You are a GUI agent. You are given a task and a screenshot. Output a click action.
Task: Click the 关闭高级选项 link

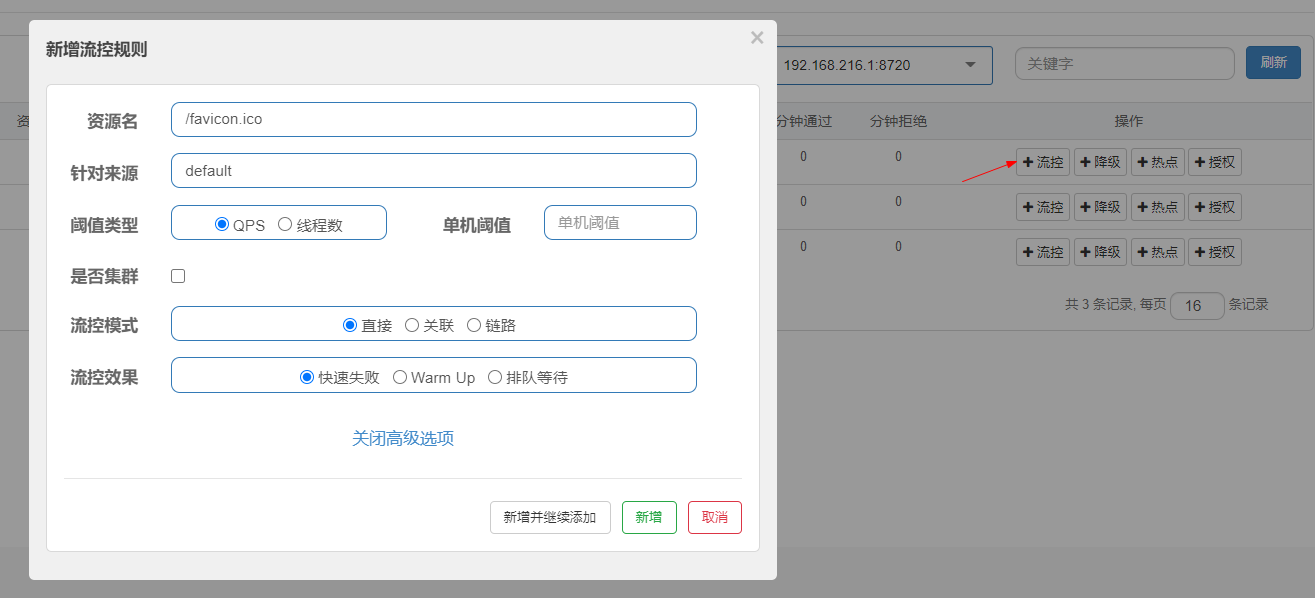pyautogui.click(x=403, y=438)
